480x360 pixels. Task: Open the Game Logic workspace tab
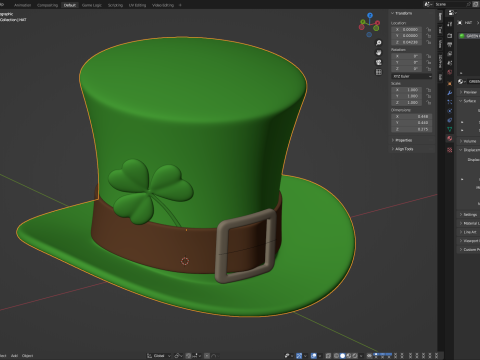[92, 5]
